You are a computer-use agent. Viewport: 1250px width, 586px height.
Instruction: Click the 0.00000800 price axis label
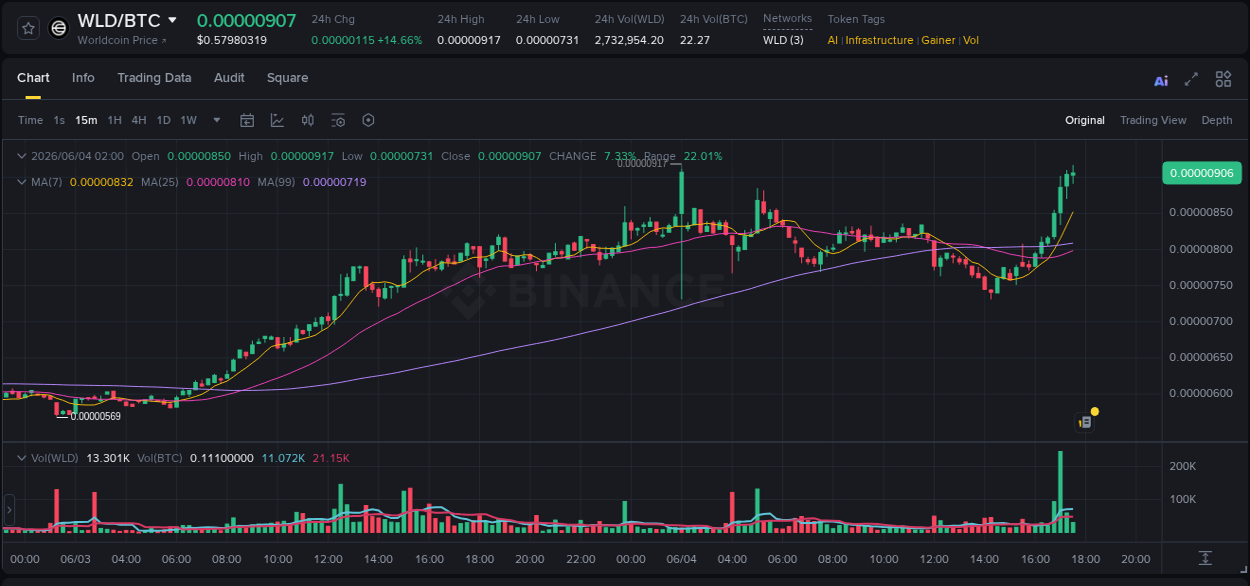tap(1201, 249)
